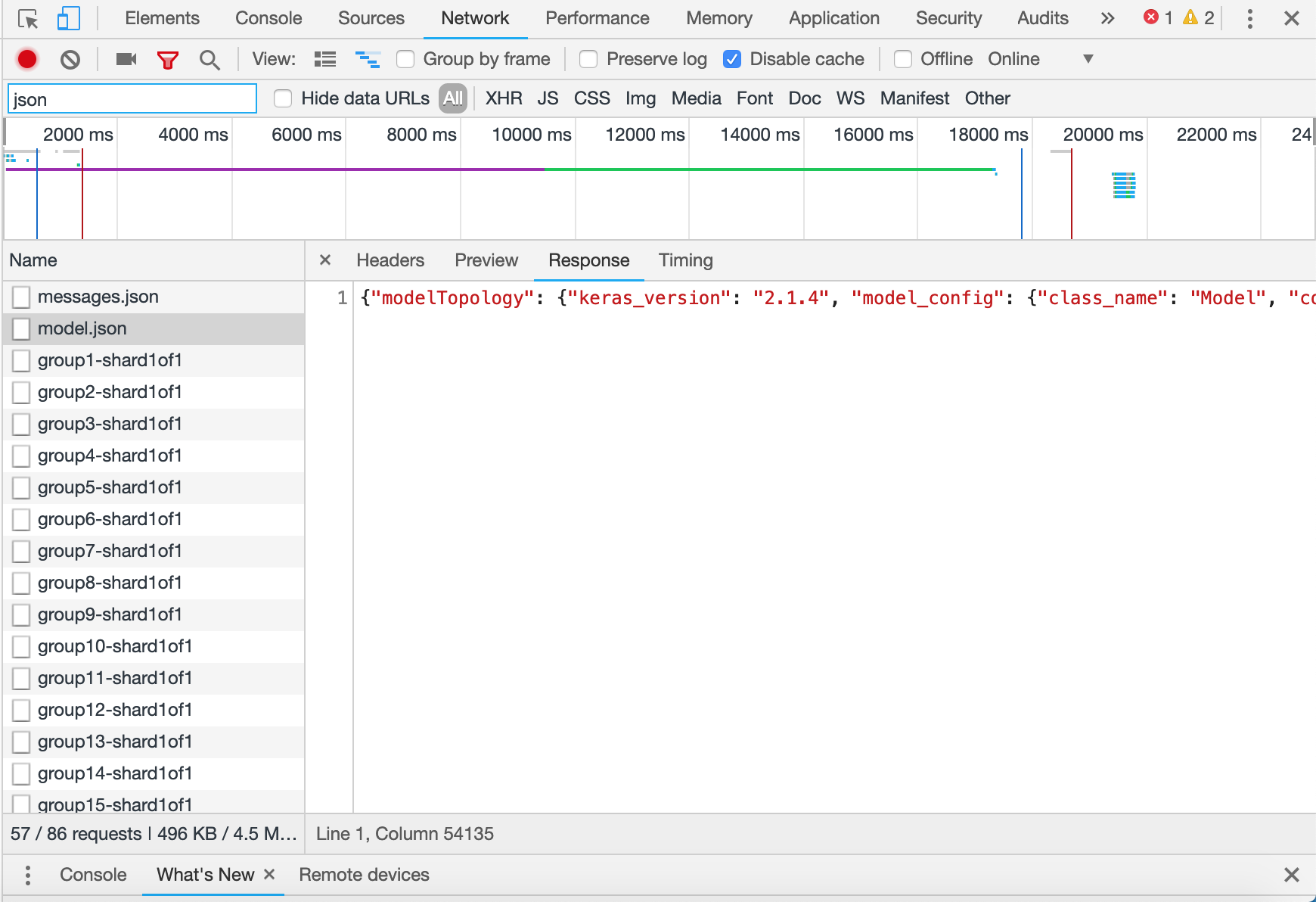Search network requests with the magnifier icon
The width and height of the screenshot is (1316, 902).
[210, 59]
